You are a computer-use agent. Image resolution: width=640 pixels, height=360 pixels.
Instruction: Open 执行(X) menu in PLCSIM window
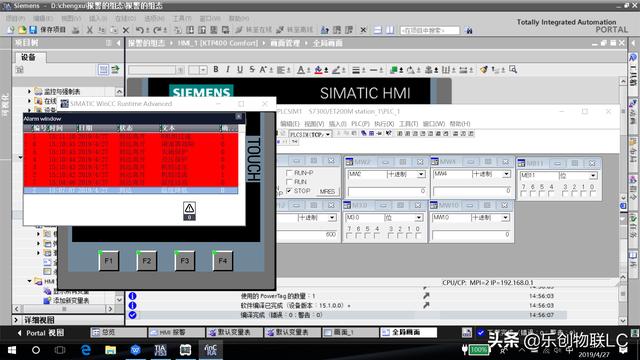tap(384, 124)
